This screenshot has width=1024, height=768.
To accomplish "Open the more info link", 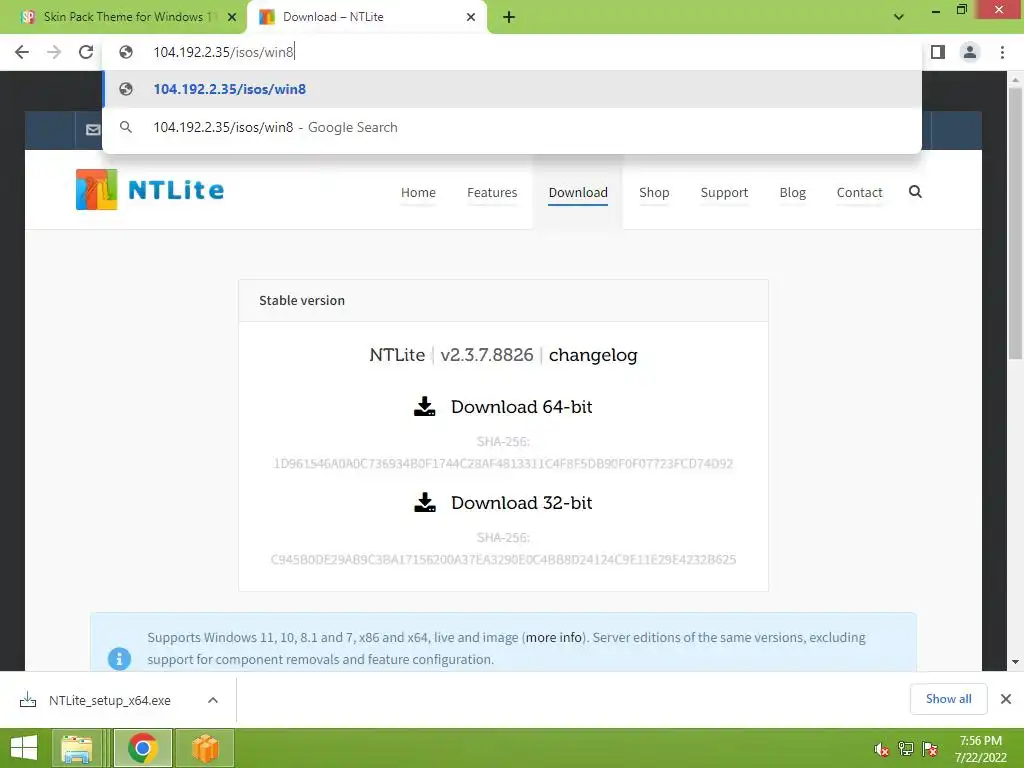I will click(553, 637).
